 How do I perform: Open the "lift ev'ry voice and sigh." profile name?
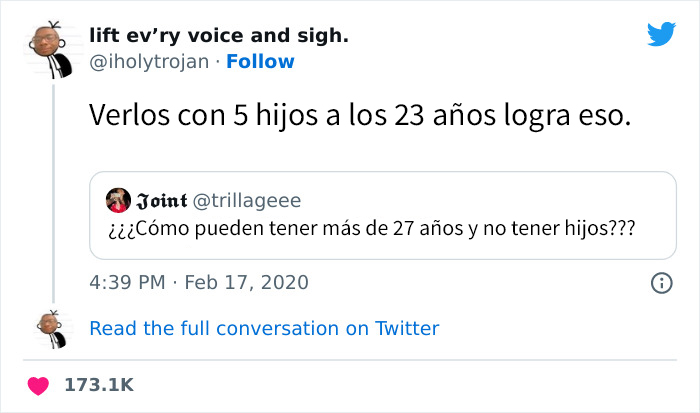[x=219, y=36]
